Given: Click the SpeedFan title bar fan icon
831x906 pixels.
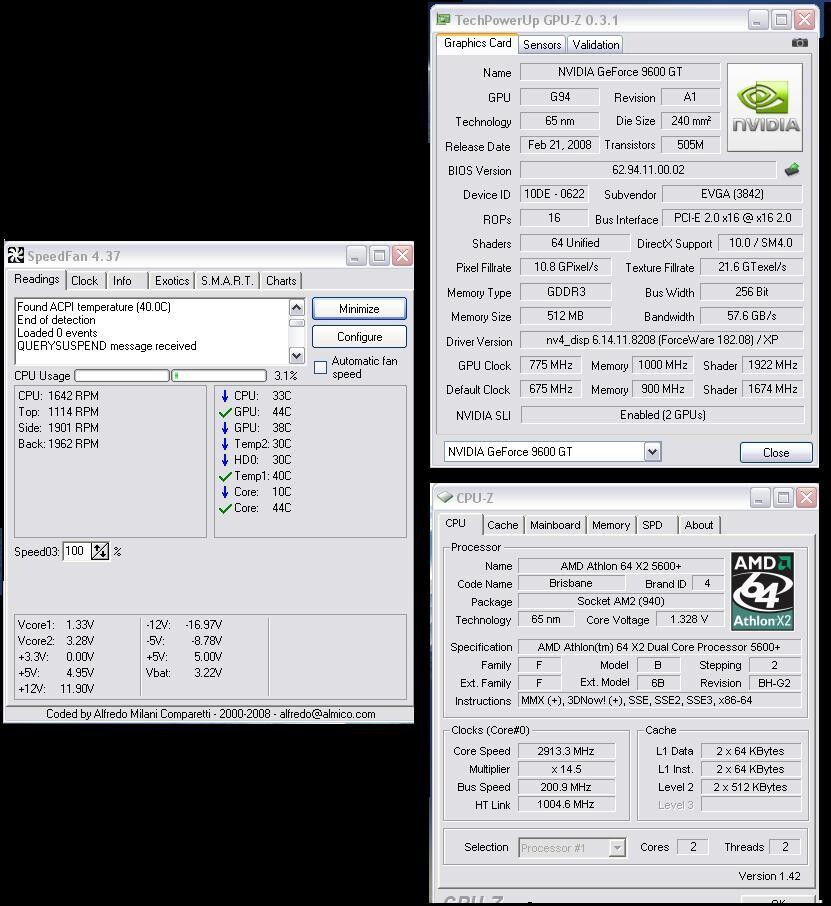Looking at the screenshot, I should 16,255.
